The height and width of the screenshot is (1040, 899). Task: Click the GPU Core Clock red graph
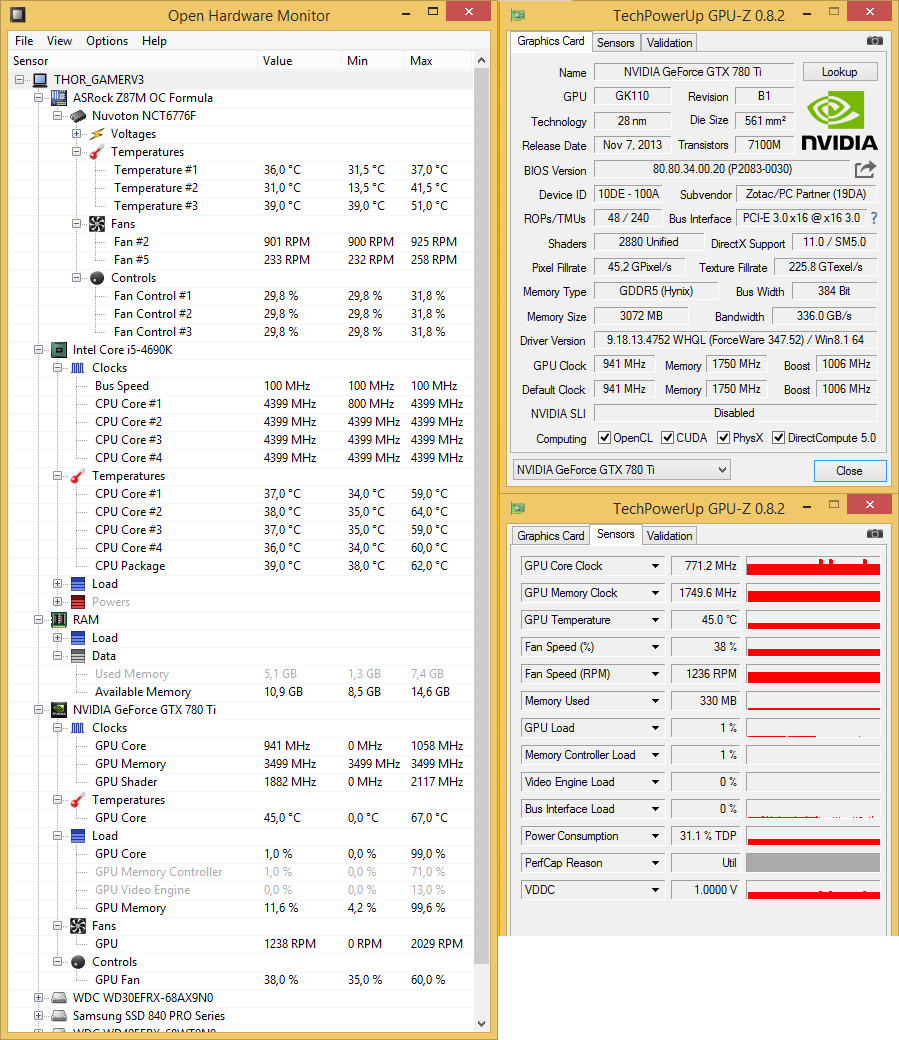[813, 566]
